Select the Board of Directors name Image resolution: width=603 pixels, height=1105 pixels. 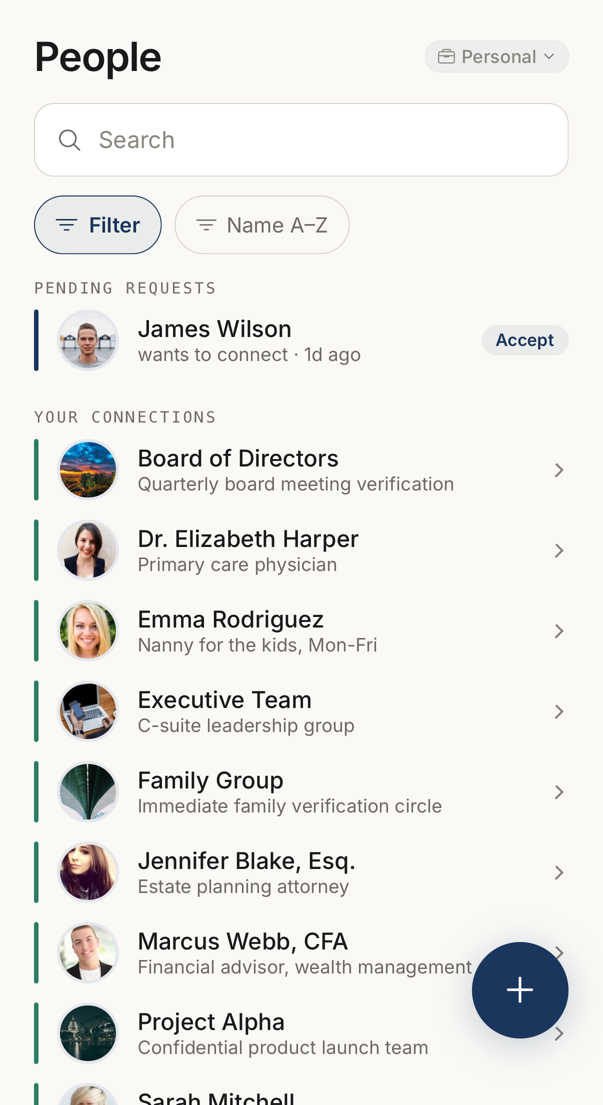[238, 459]
